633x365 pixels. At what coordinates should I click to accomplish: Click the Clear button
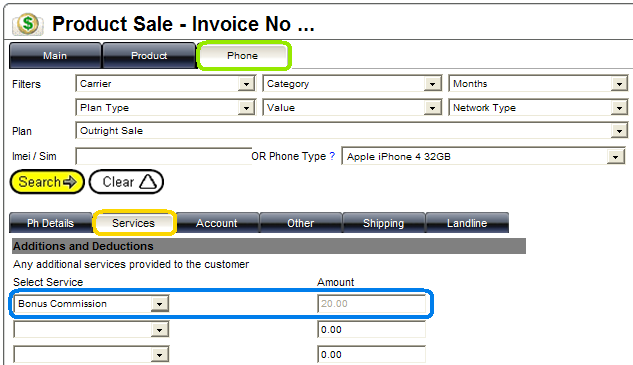(x=126, y=182)
